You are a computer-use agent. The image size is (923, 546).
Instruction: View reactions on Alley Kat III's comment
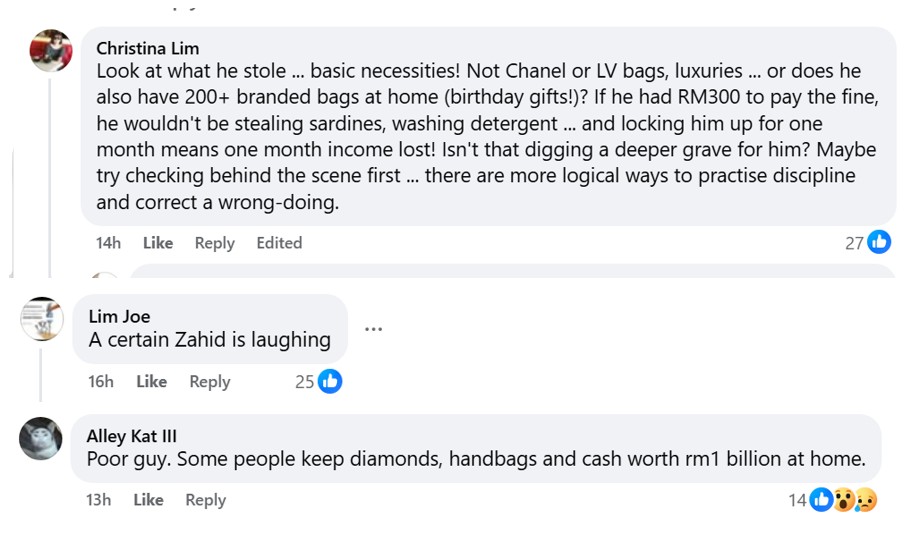(843, 500)
